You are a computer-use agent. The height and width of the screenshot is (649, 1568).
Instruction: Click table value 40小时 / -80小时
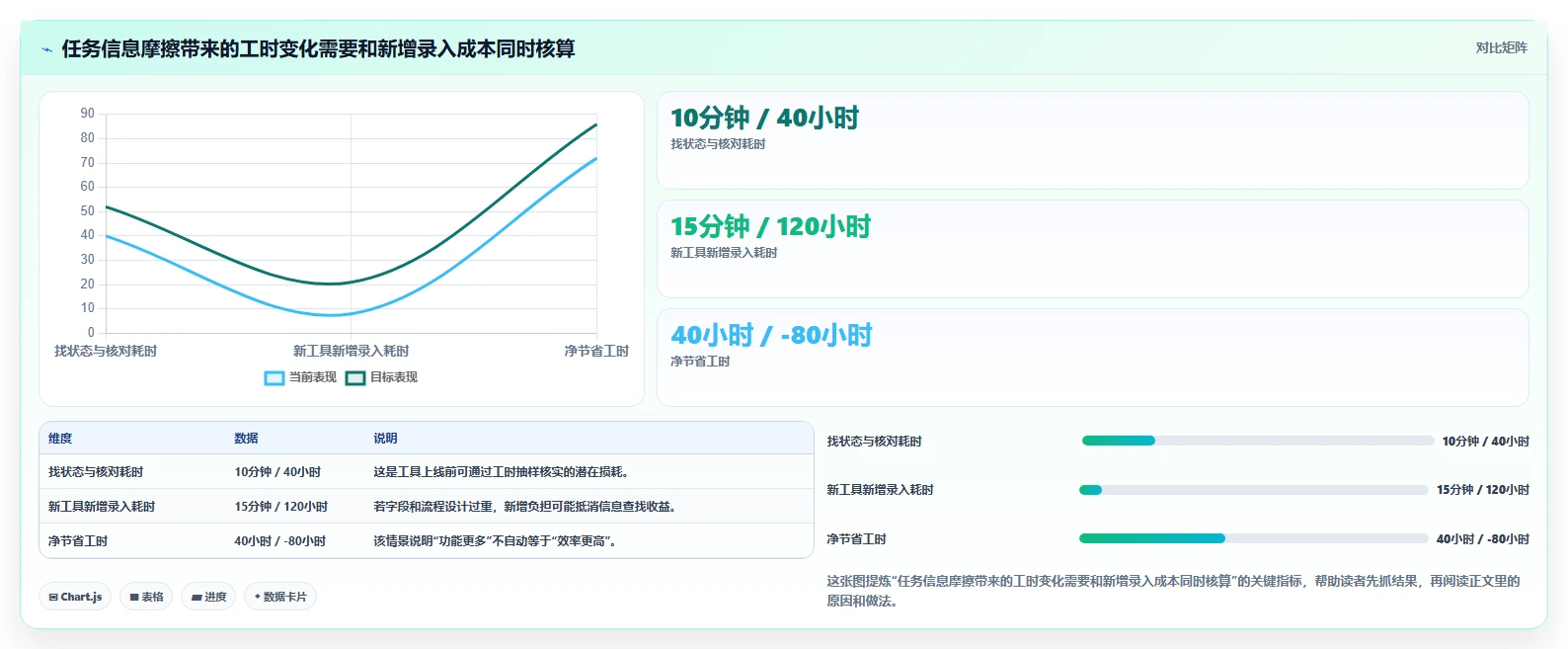click(x=280, y=541)
